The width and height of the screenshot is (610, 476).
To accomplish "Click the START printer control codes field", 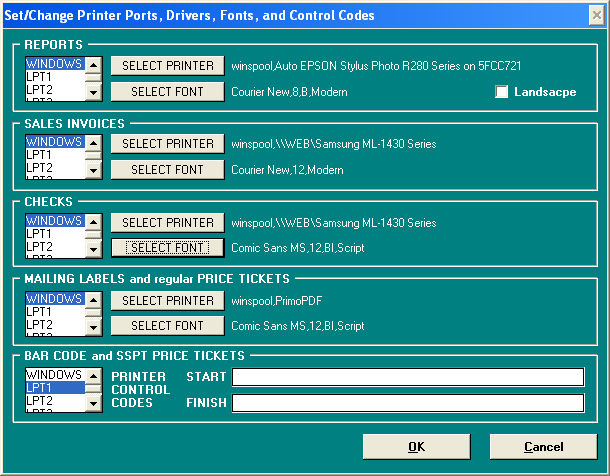I will (407, 377).
